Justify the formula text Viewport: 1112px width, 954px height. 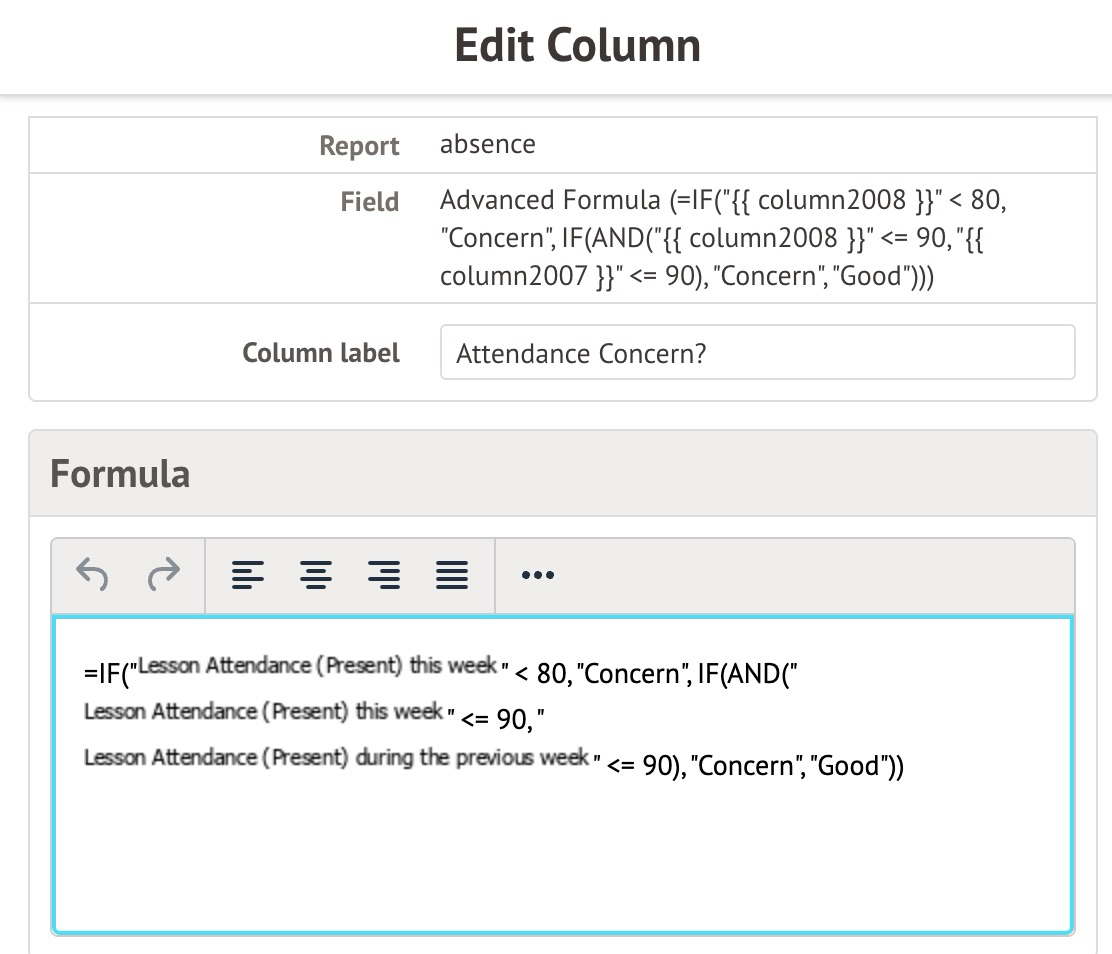tap(452, 575)
